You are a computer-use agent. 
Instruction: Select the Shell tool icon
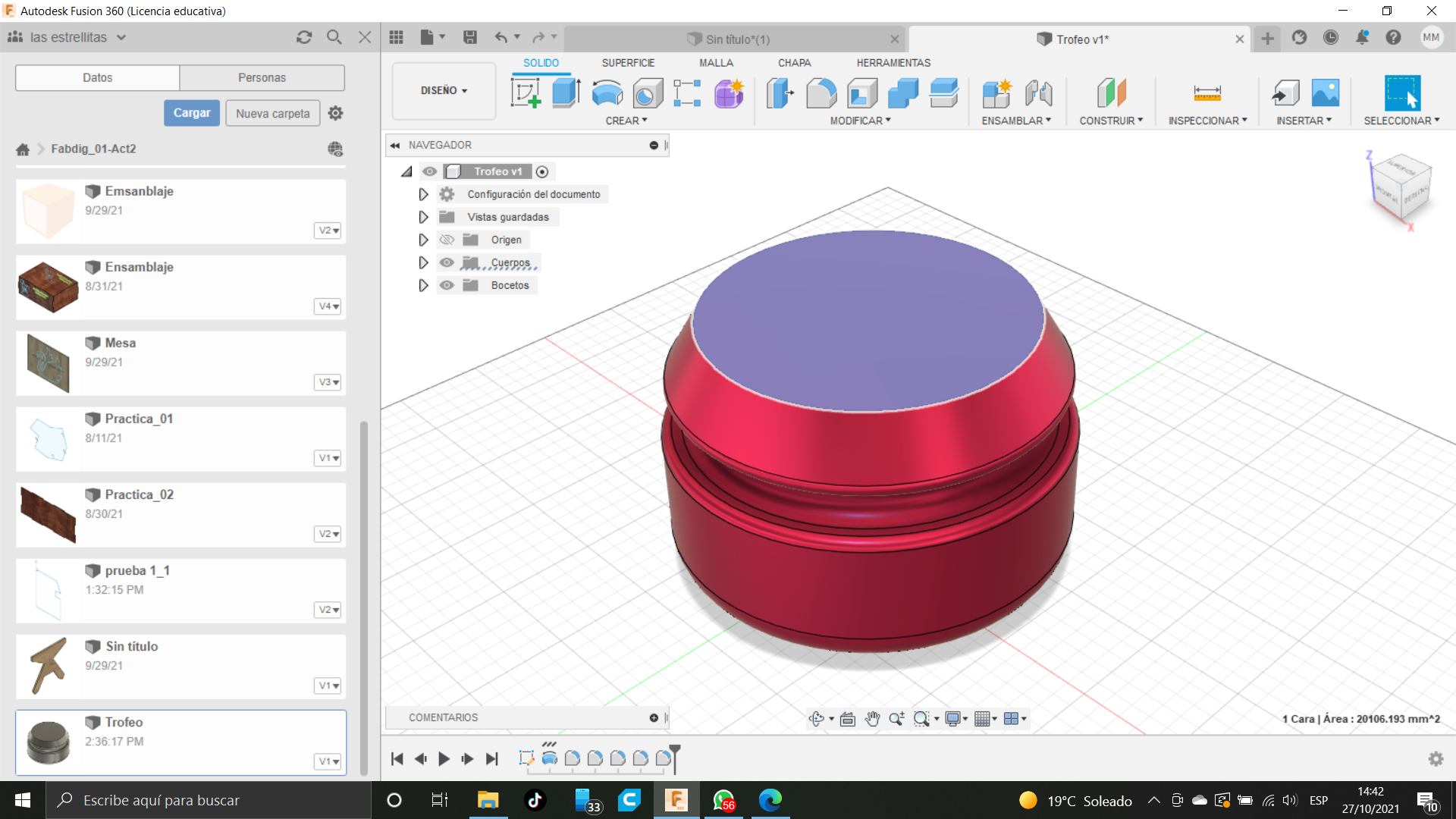click(862, 93)
